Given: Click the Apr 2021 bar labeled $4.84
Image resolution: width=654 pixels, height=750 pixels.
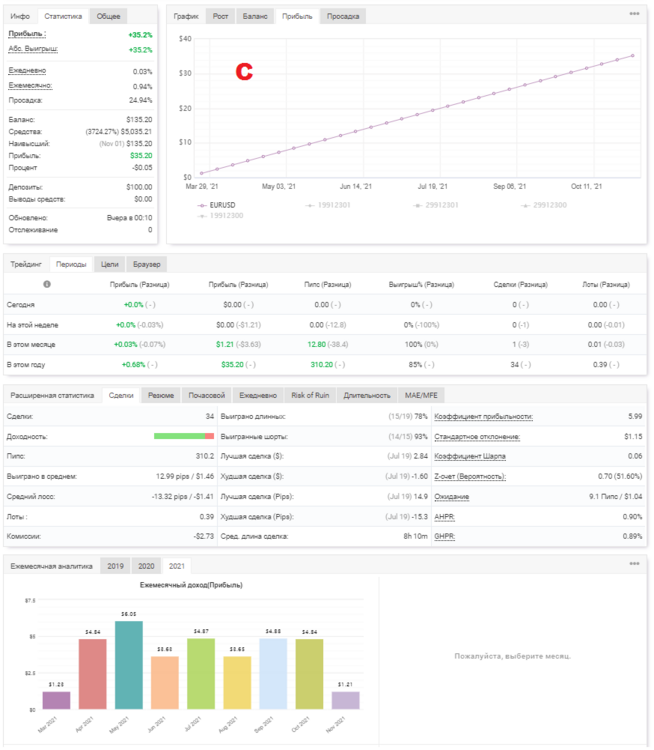Looking at the screenshot, I should click(92, 674).
